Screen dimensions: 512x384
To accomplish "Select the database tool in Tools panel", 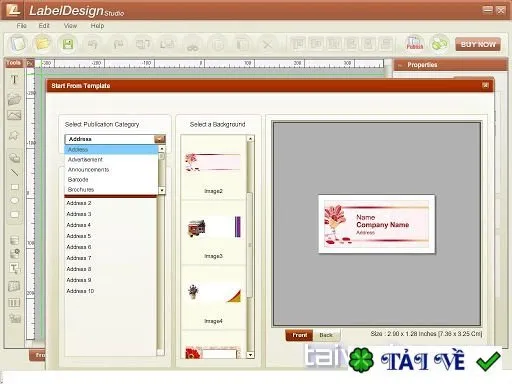I will 14,240.
